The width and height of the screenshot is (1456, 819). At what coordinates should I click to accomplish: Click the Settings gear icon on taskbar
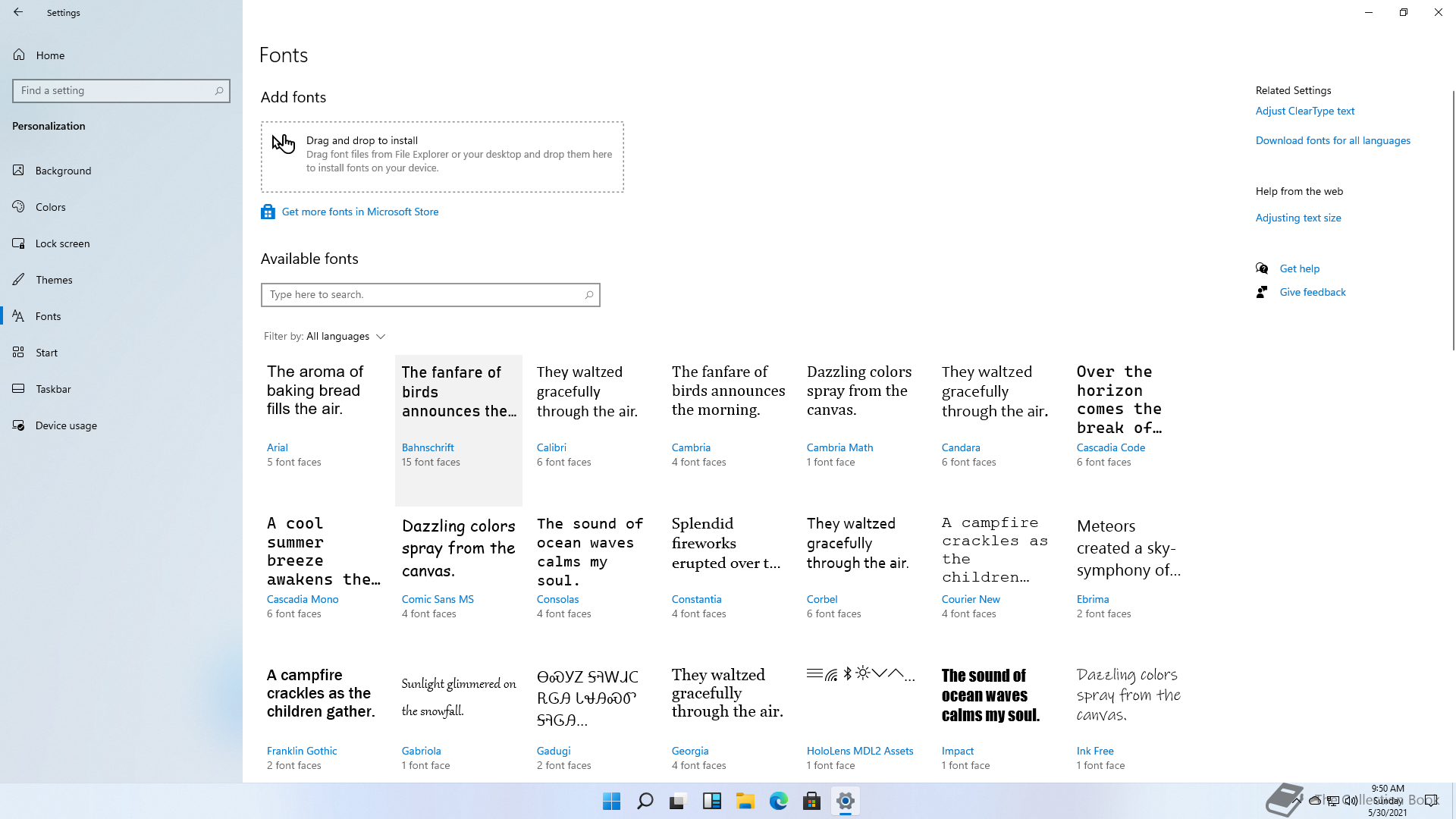tap(845, 801)
